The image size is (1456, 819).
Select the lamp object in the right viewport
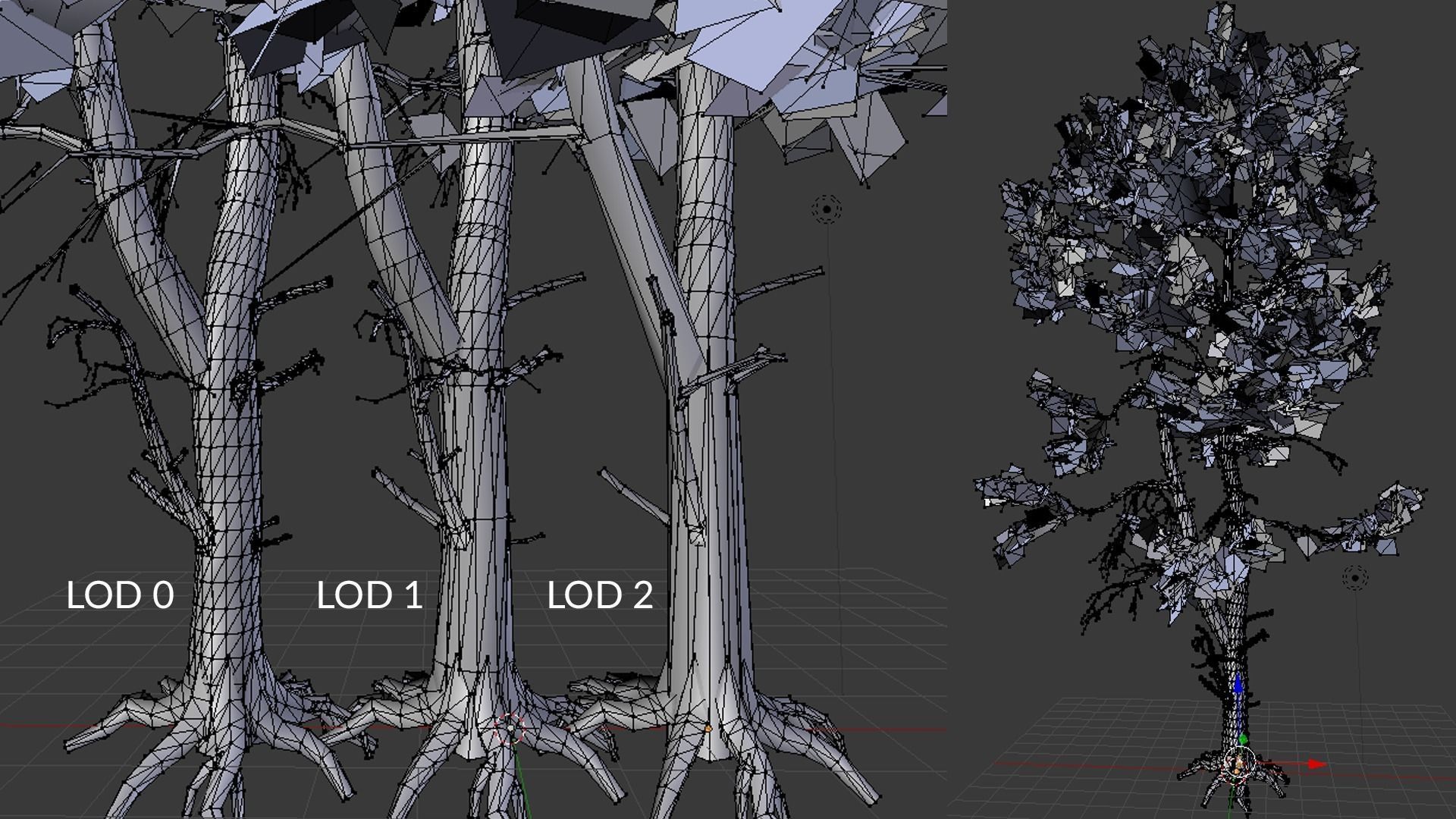coord(1355,578)
